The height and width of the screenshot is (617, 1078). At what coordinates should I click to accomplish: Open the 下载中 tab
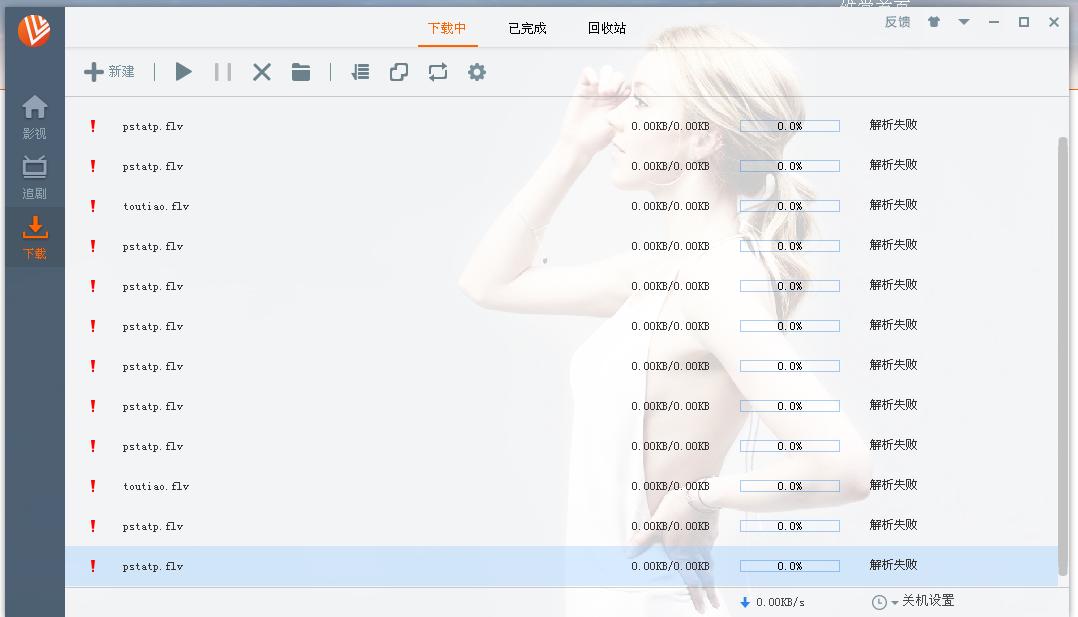447,28
